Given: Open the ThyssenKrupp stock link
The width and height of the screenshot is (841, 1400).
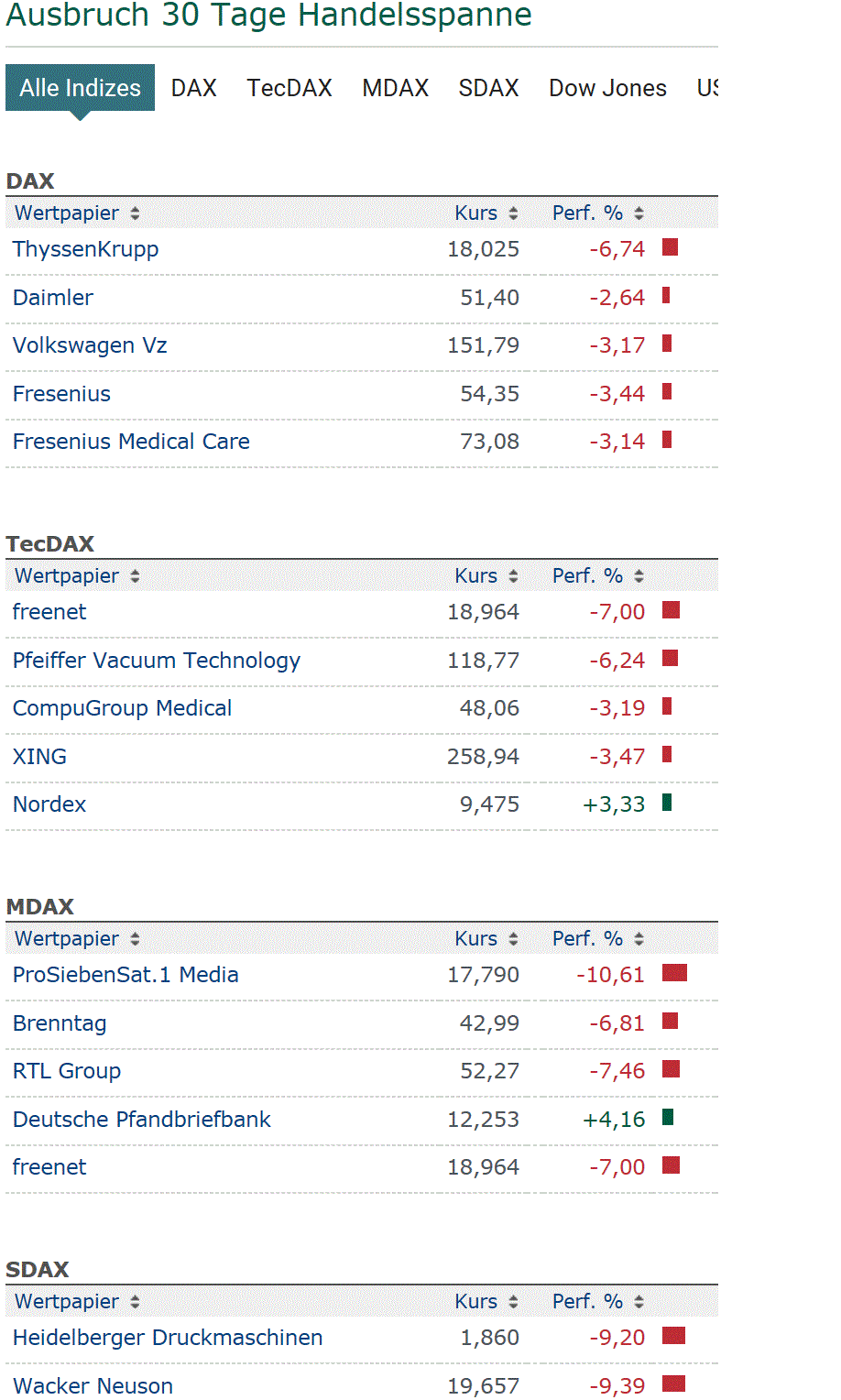Looking at the screenshot, I should [x=86, y=249].
